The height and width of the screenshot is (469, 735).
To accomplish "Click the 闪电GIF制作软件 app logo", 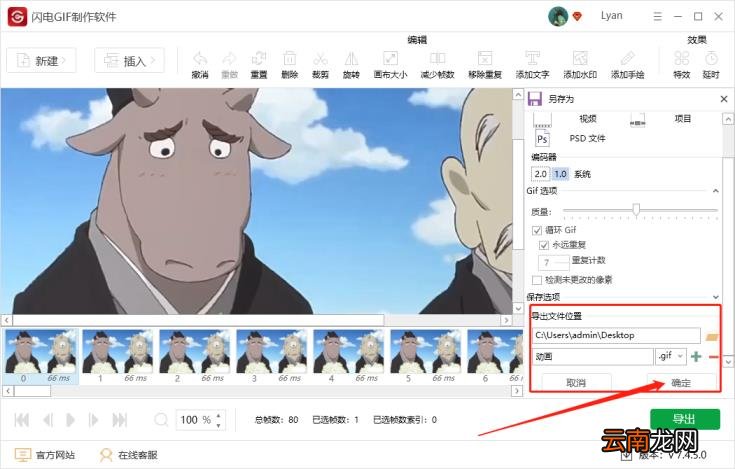I will click(17, 17).
